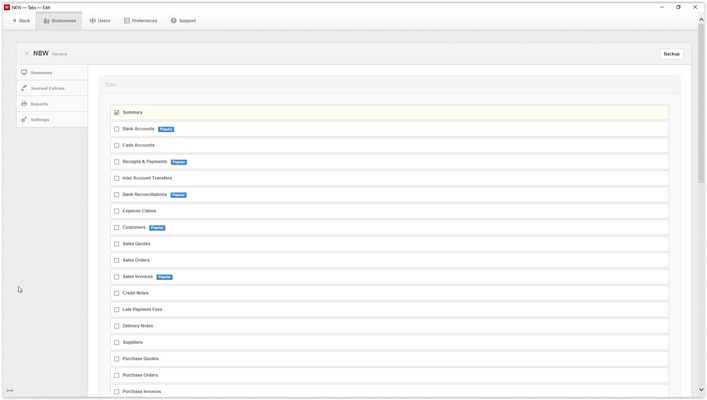707x400 pixels.
Task: Click the Popular badge beside Sales Invoices
Action: 164,277
